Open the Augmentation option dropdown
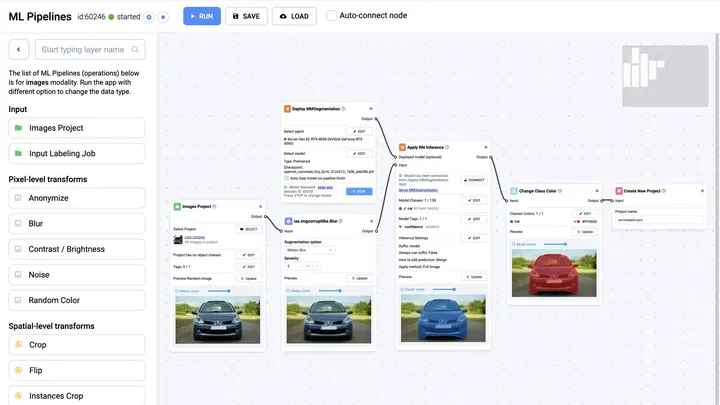The height and width of the screenshot is (405, 720). pyautogui.click(x=309, y=250)
